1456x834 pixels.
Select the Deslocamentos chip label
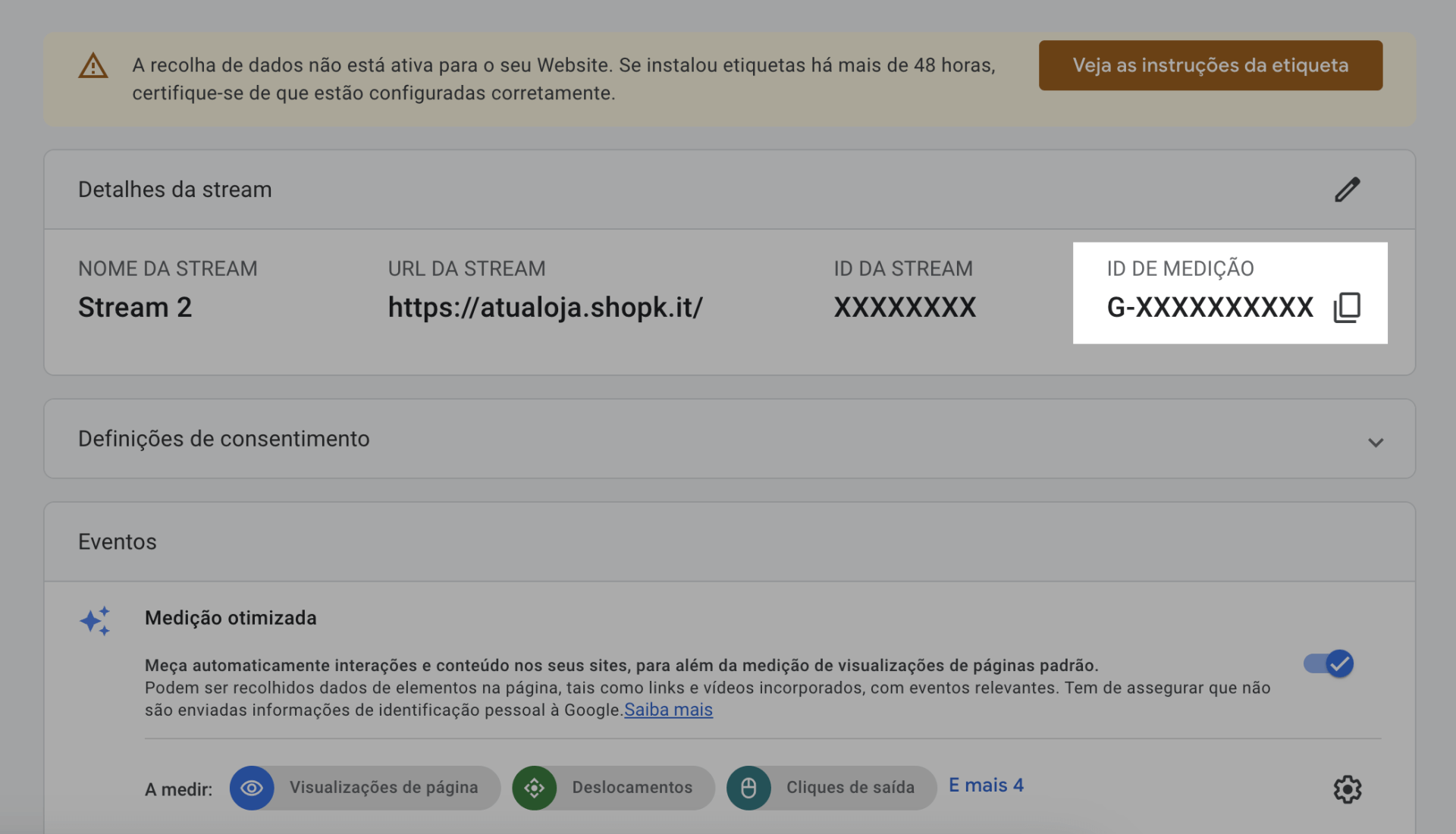coord(632,788)
